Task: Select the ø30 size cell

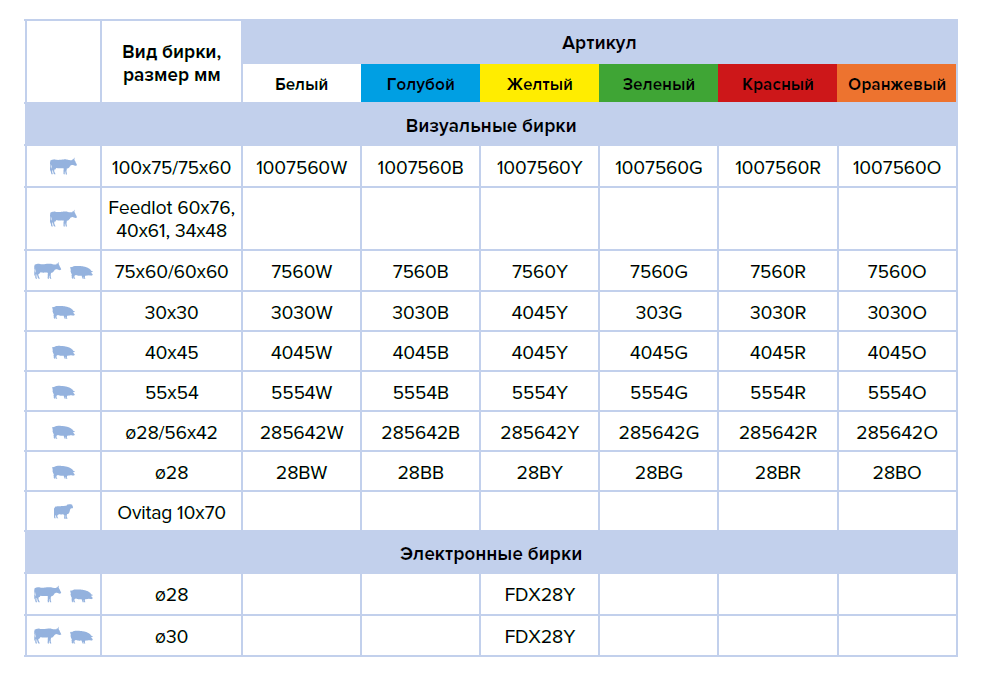Action: 171,637
